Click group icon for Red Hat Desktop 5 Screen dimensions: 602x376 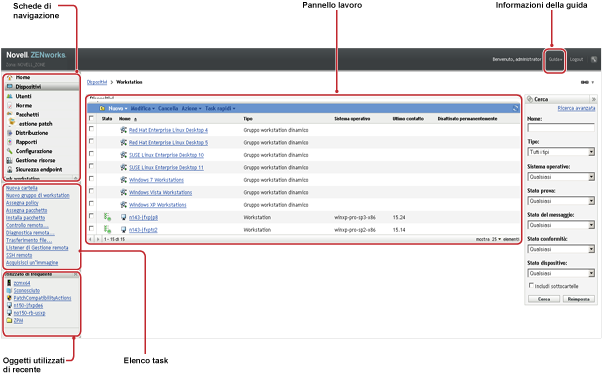(x=123, y=142)
